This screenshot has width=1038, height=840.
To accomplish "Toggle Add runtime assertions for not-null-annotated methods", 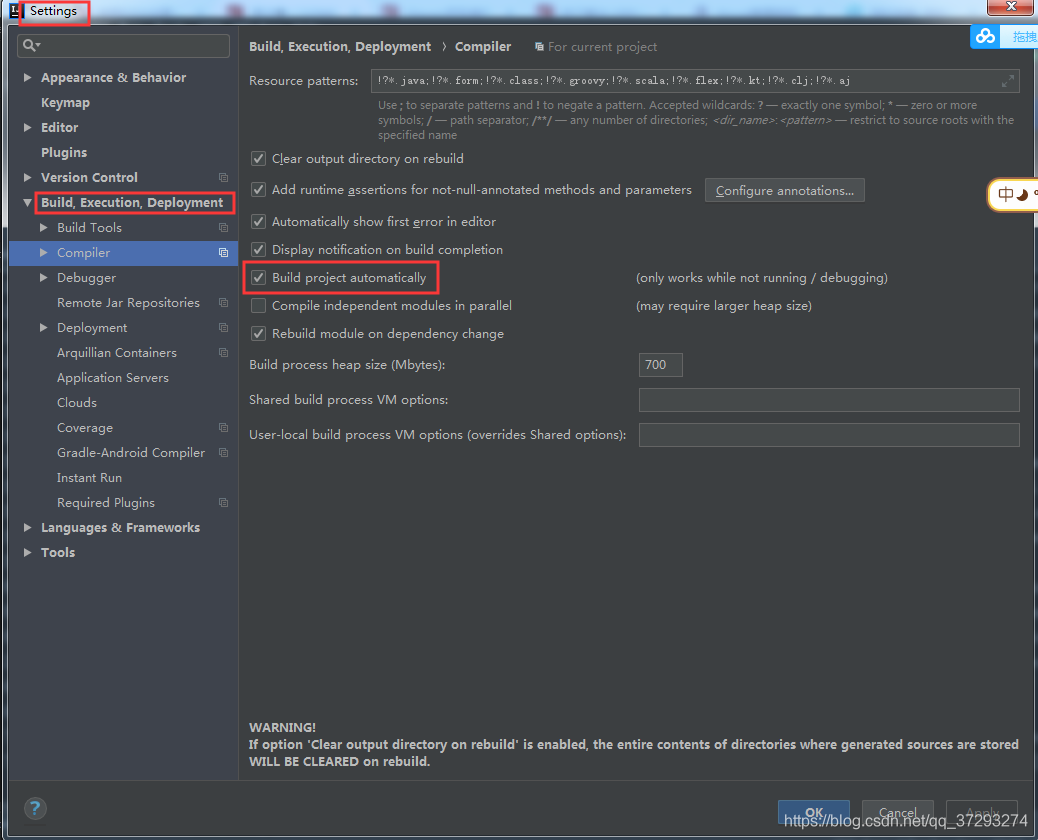I will [258, 190].
